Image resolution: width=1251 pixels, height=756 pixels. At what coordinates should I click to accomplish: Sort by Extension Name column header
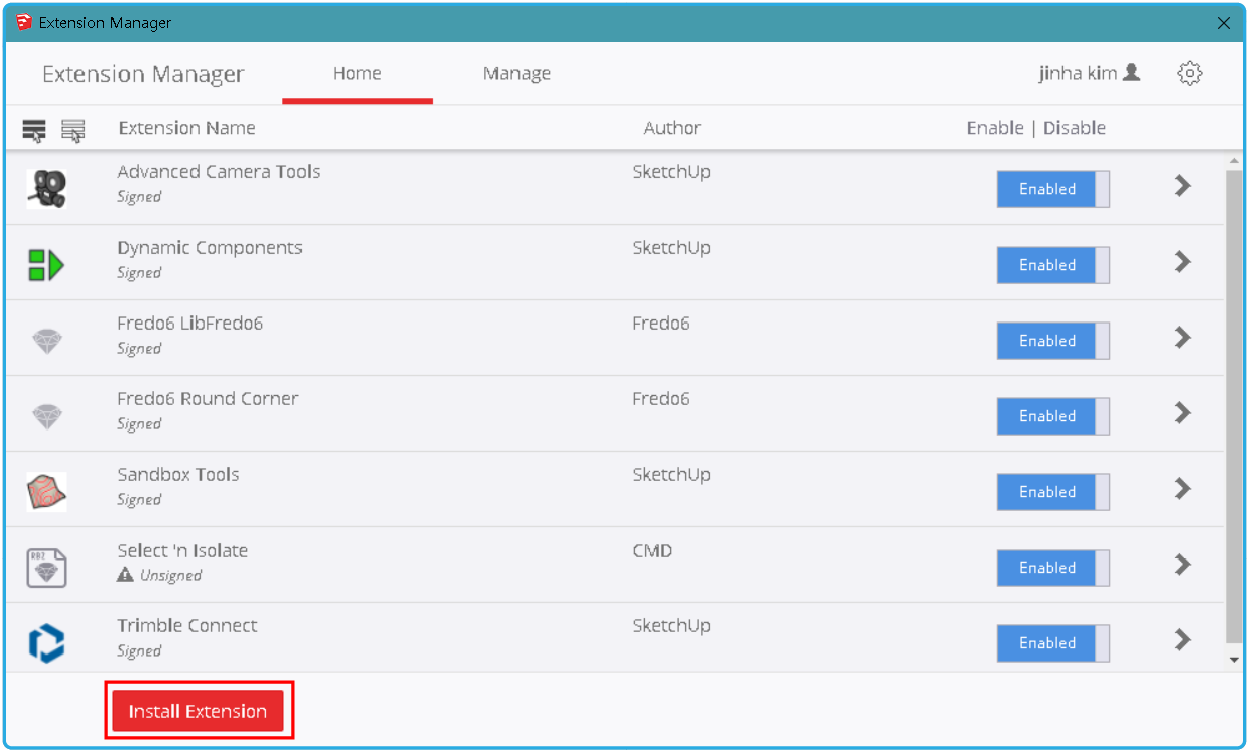(x=187, y=128)
